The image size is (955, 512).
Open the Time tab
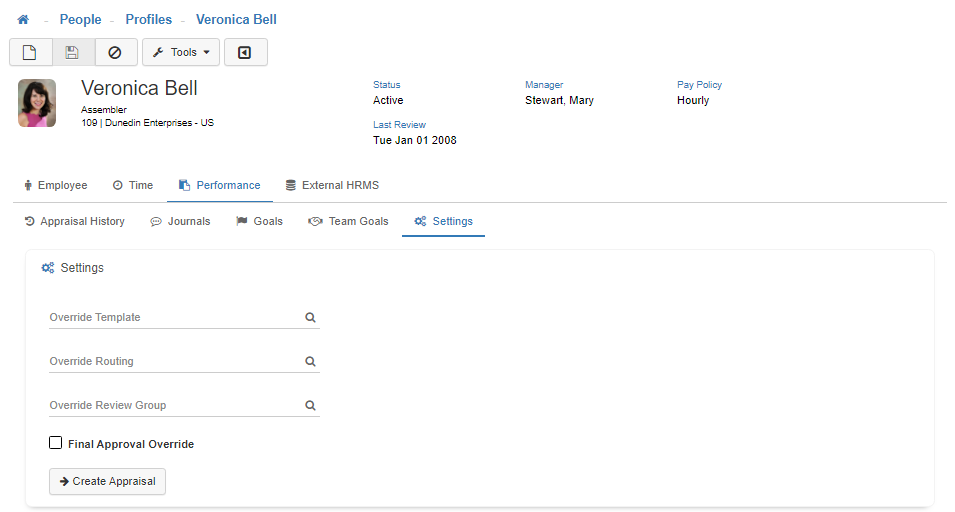click(x=132, y=185)
